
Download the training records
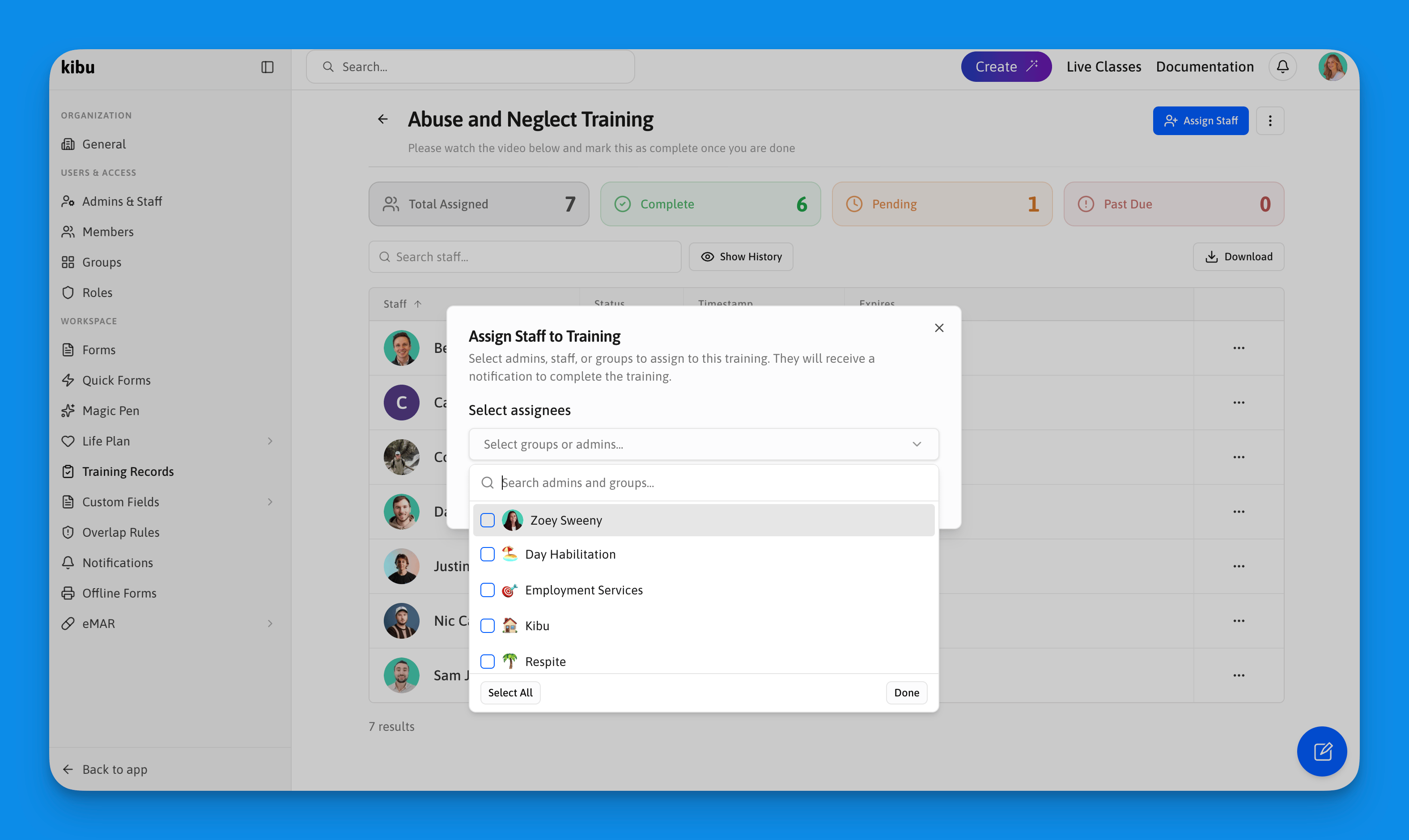(x=1238, y=256)
